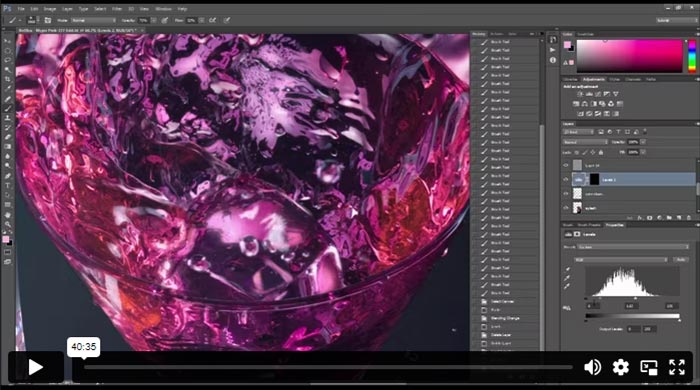Enter fullscreen video mode
Viewport: 700px width, 390px height.
tap(677, 367)
